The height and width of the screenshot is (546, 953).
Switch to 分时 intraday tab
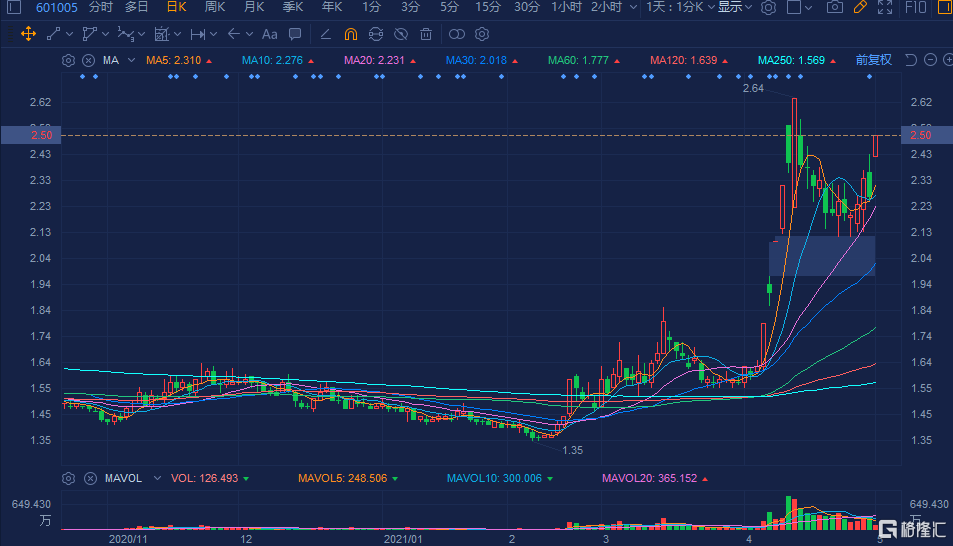coord(100,7)
